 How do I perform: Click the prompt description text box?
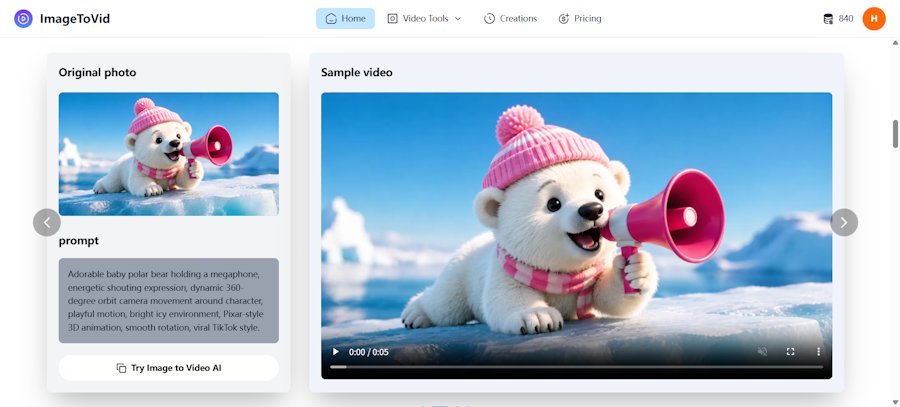[x=169, y=301]
